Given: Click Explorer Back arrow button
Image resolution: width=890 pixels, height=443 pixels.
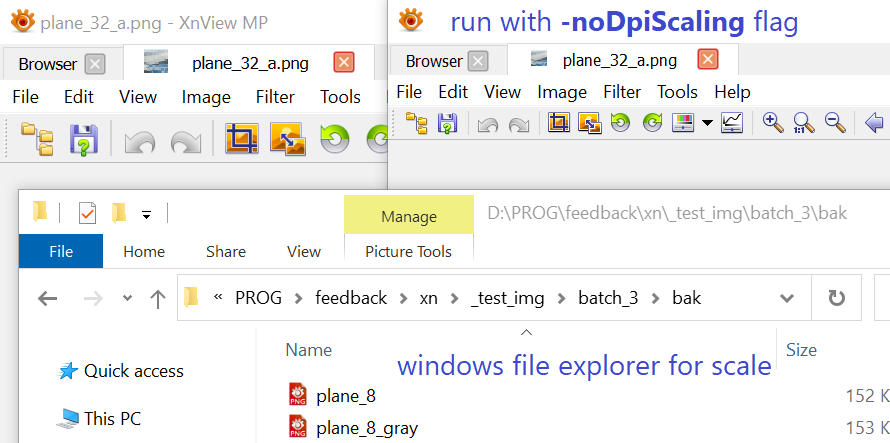Looking at the screenshot, I should [x=47, y=298].
